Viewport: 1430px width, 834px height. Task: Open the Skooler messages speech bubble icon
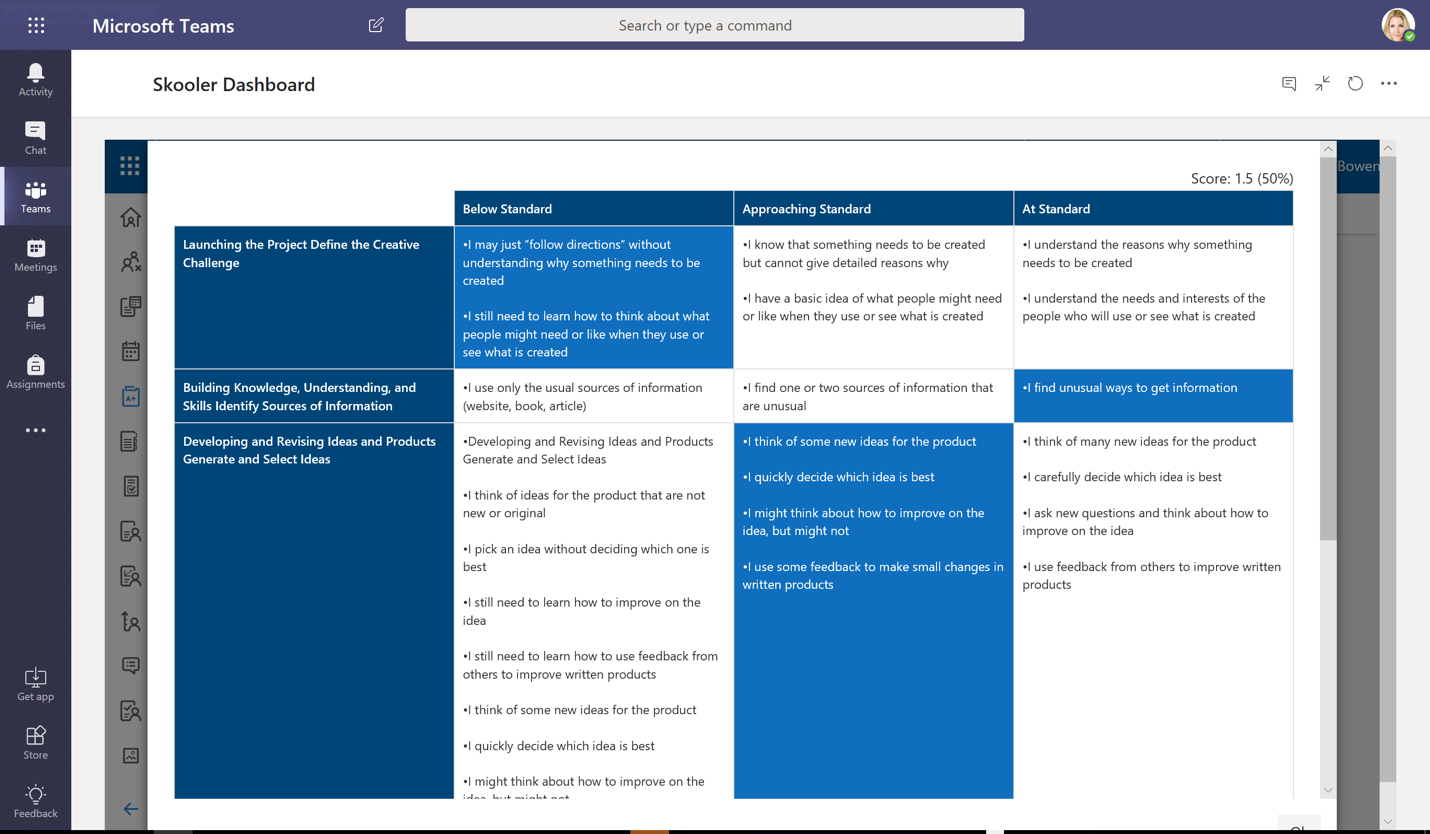(131, 666)
